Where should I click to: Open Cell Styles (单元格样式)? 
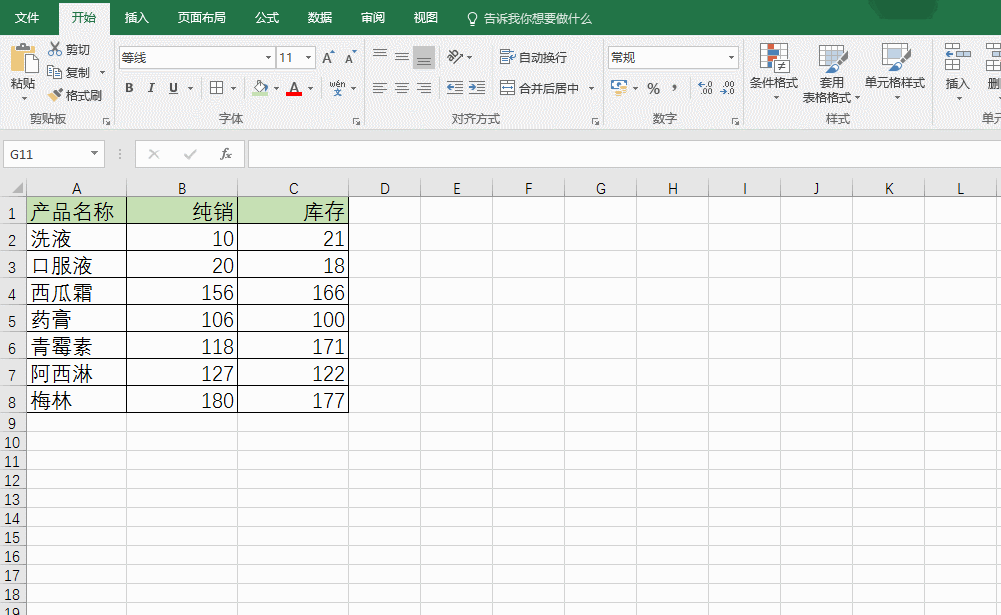pyautogui.click(x=895, y=73)
